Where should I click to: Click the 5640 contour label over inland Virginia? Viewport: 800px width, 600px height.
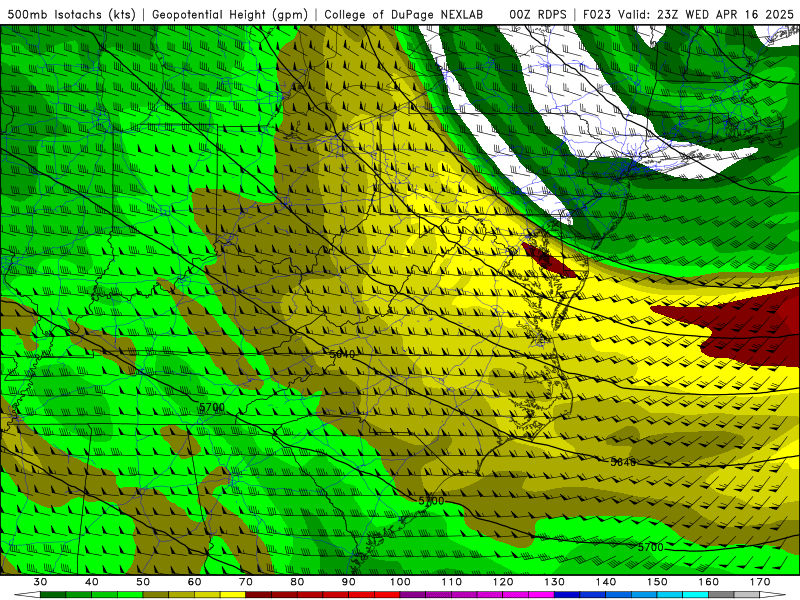point(342,354)
